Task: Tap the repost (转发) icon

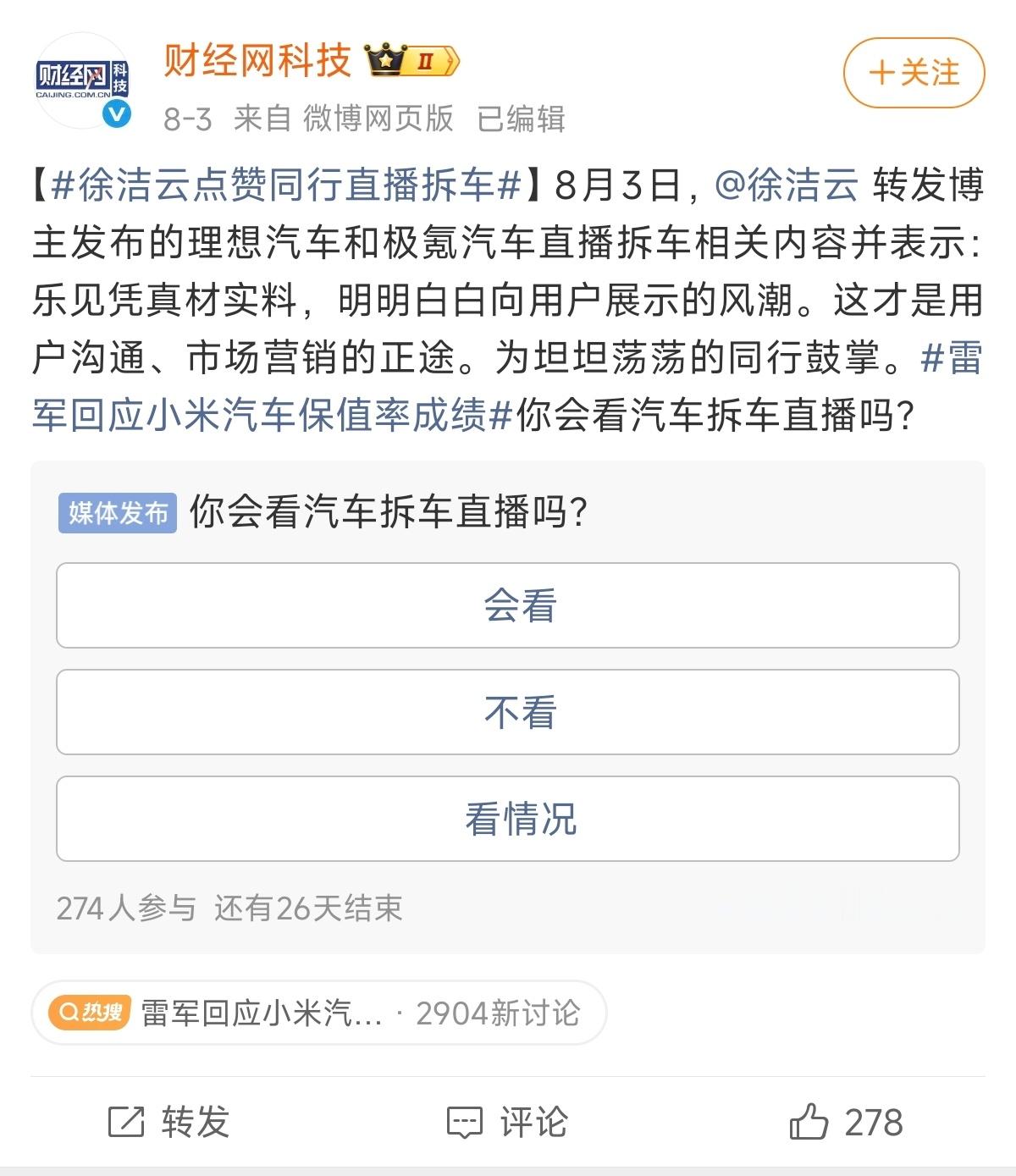Action: (x=127, y=1123)
